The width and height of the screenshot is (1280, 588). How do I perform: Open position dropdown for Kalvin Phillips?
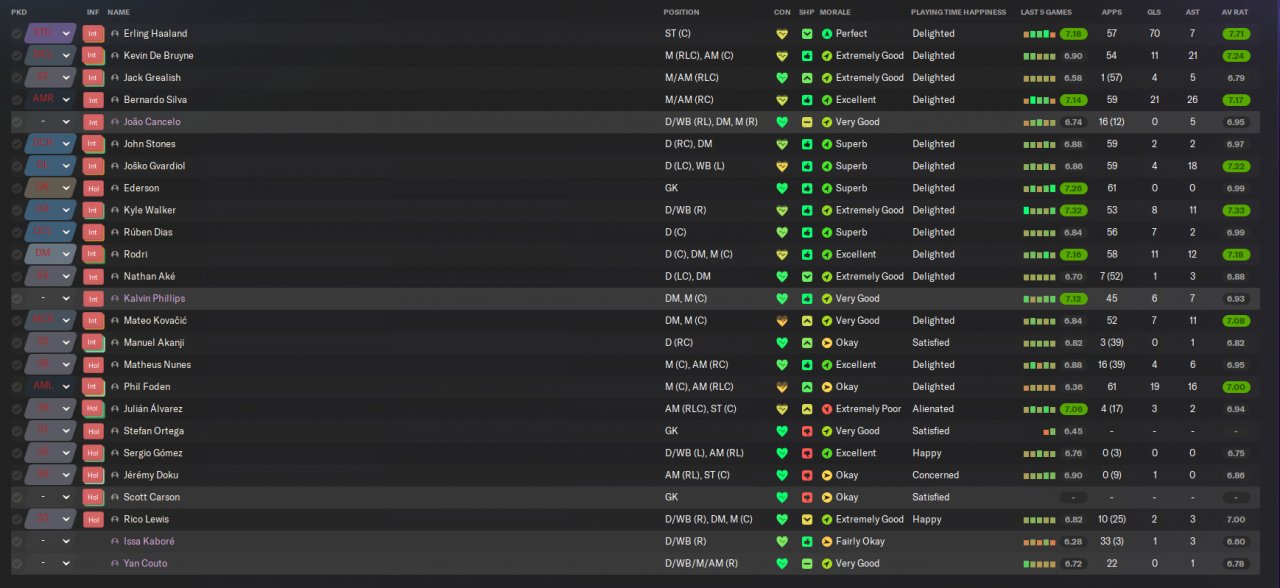(x=66, y=298)
